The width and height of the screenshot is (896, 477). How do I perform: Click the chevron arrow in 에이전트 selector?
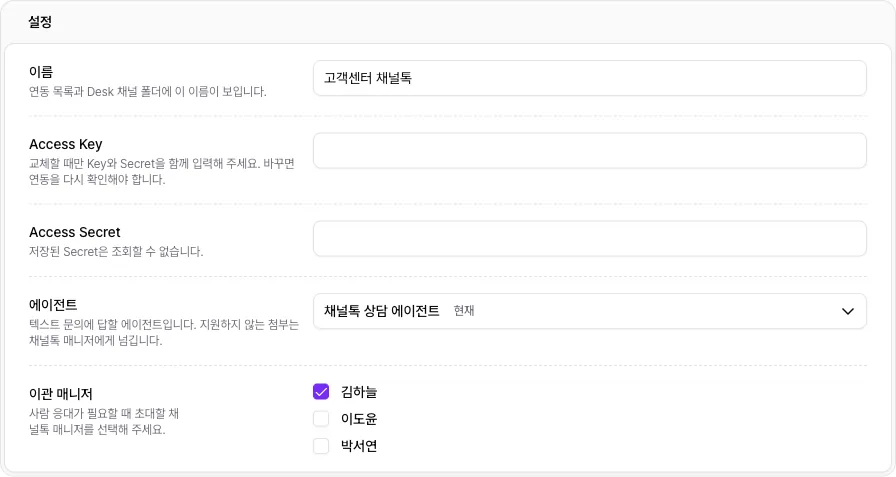click(848, 311)
